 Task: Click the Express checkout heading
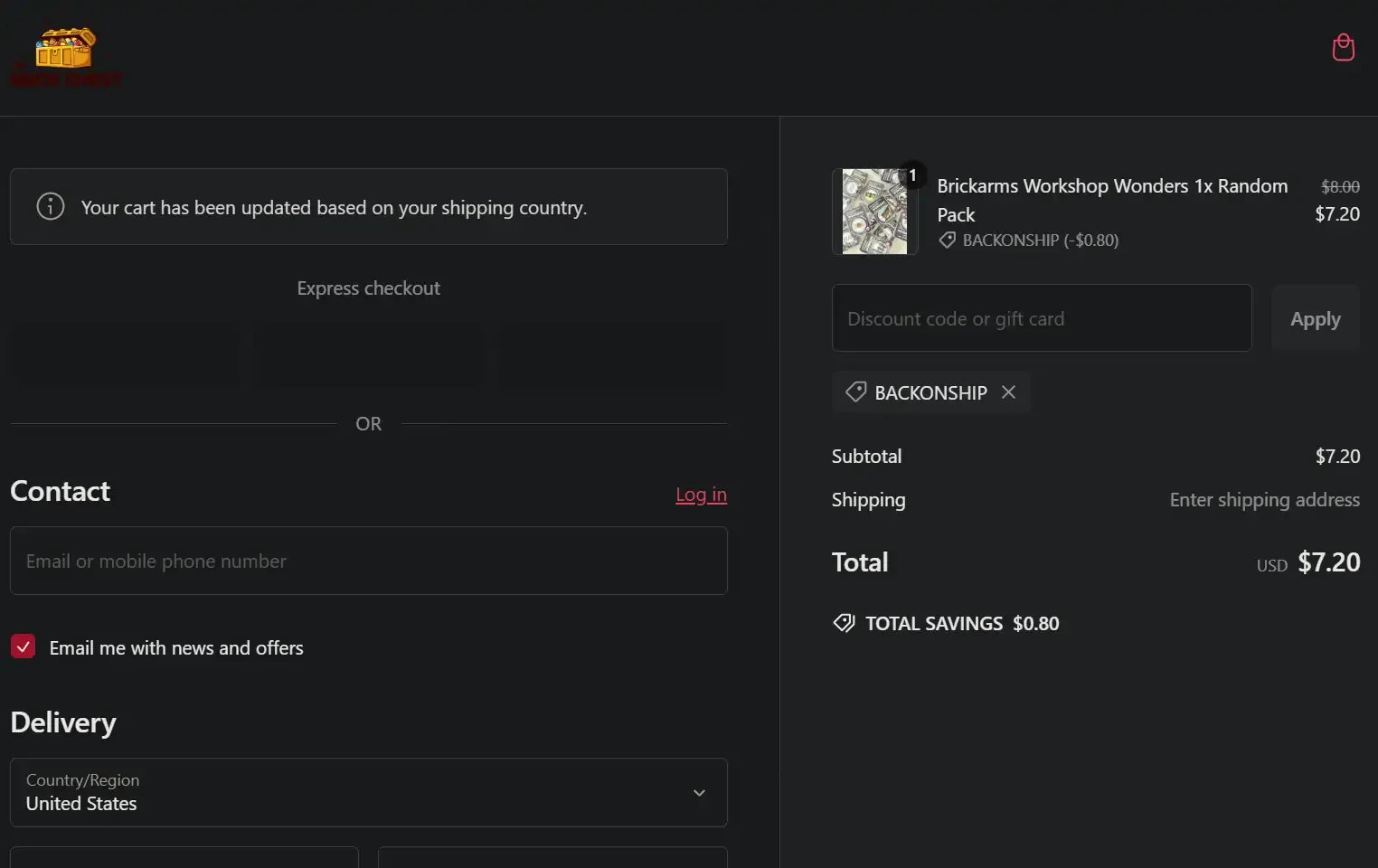369,288
